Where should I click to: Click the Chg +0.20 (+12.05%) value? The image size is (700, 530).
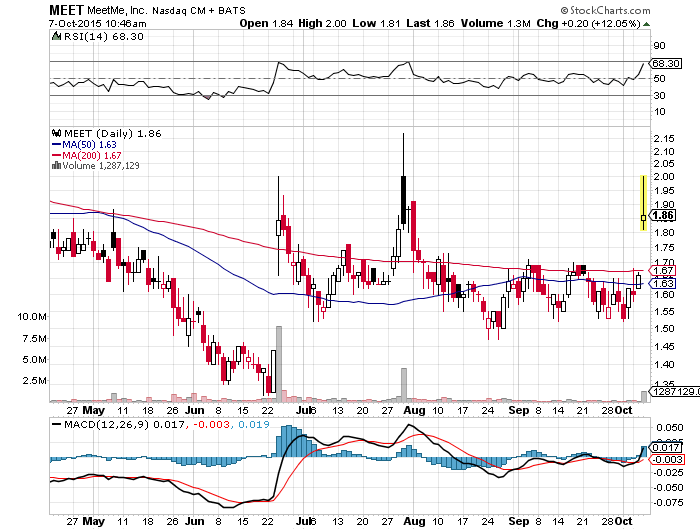click(x=589, y=24)
